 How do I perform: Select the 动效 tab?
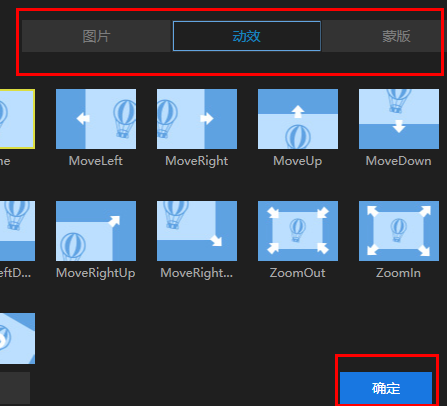(x=247, y=36)
